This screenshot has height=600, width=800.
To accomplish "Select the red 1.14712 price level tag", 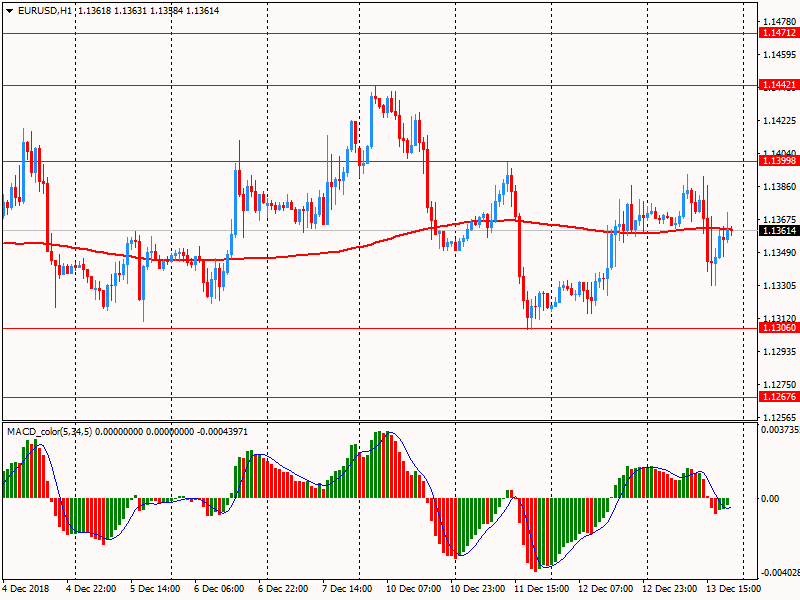I will tap(778, 33).
